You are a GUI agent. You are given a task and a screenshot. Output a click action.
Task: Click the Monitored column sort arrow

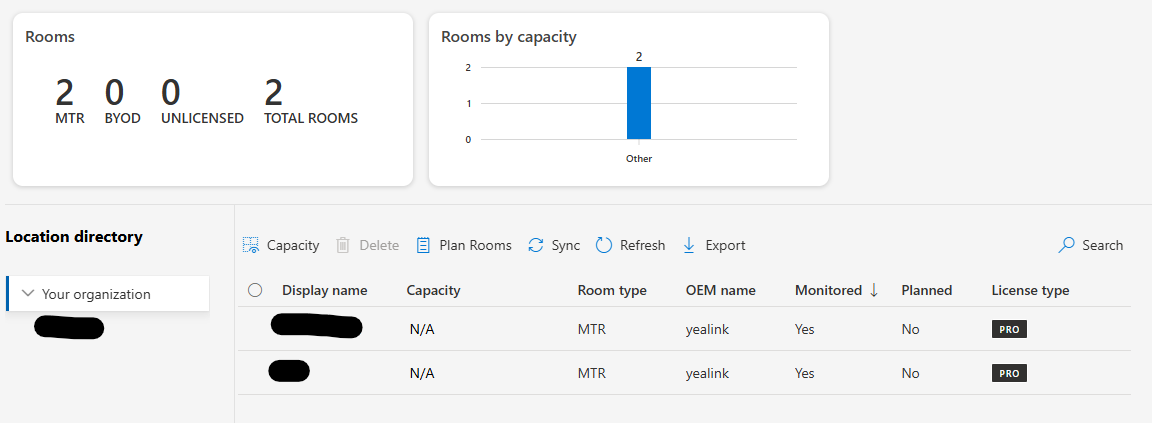[x=874, y=290]
